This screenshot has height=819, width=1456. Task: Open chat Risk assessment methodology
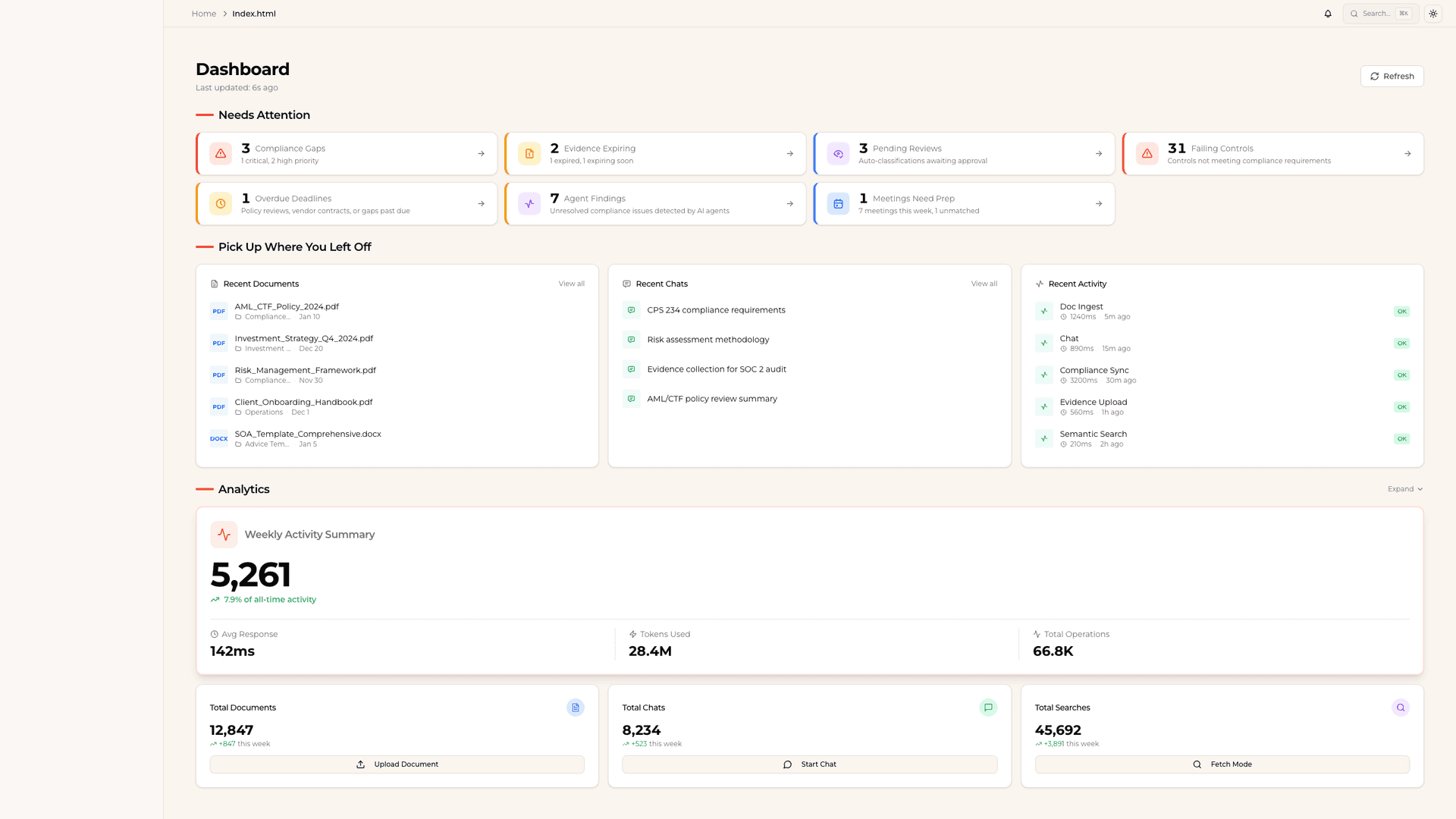click(x=809, y=340)
